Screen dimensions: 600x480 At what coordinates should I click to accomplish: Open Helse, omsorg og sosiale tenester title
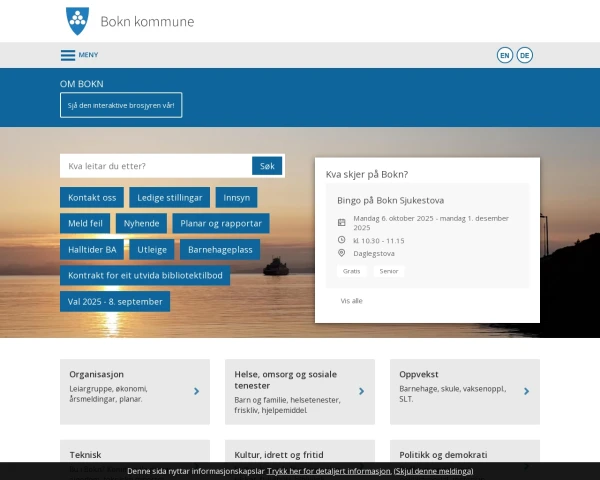tap(285, 380)
